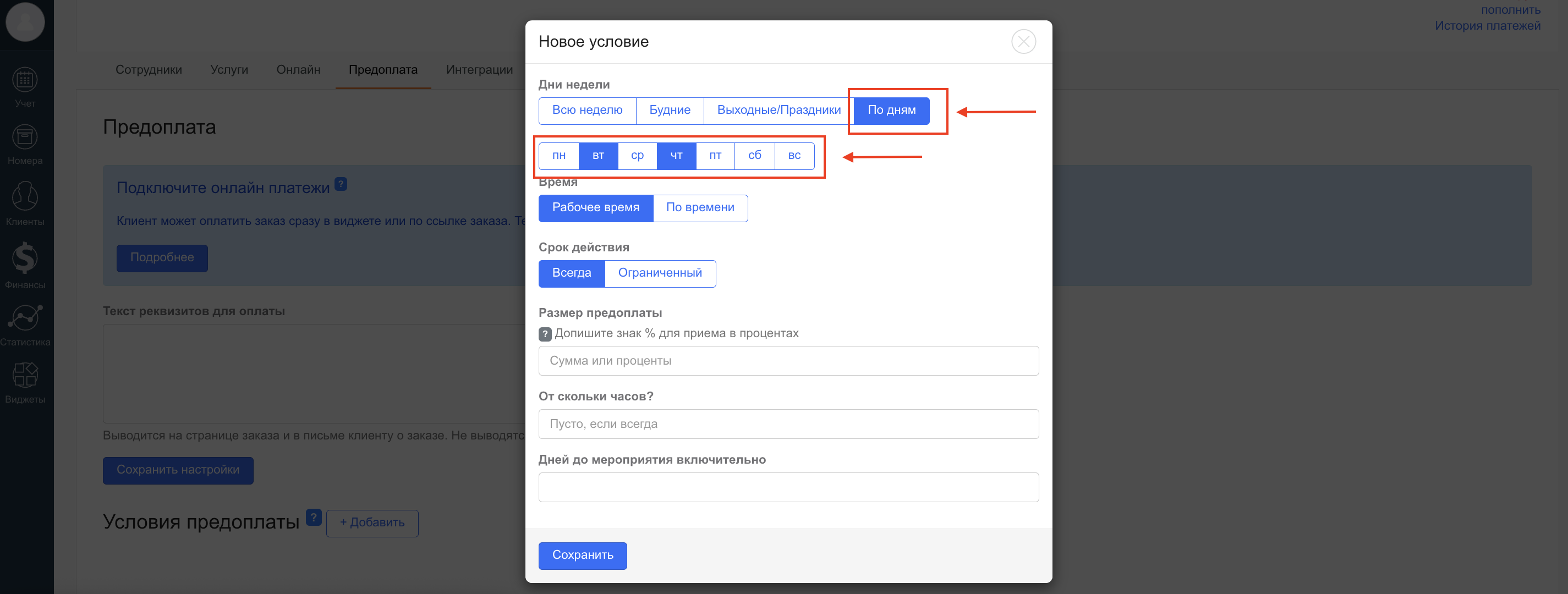Choose the Ограниченный validity option

660,274
